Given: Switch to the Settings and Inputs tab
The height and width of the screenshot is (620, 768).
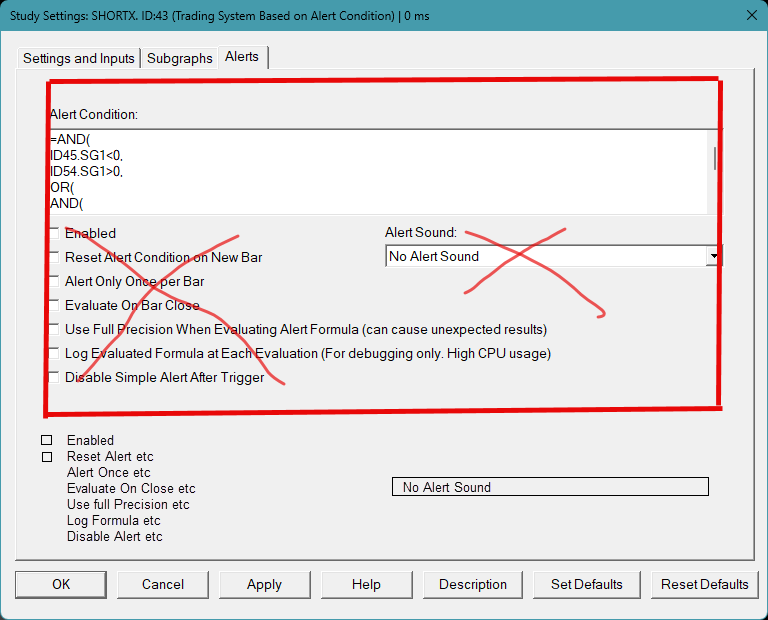Looking at the screenshot, I should coord(79,58).
